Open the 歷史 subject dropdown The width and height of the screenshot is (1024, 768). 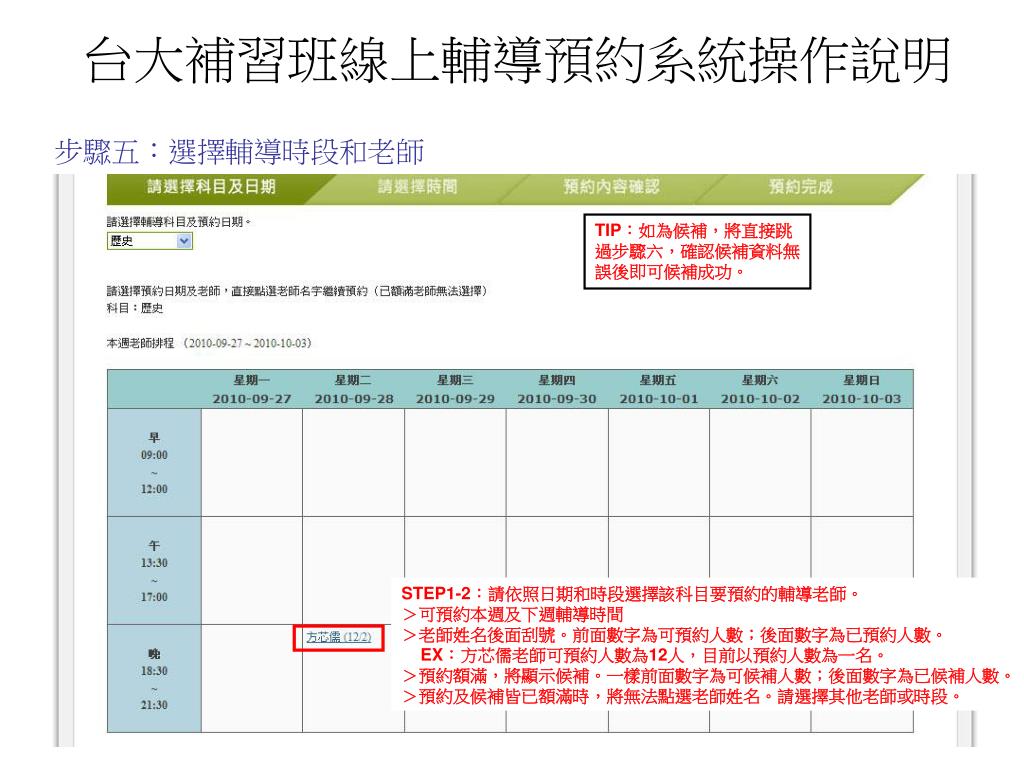(x=150, y=241)
